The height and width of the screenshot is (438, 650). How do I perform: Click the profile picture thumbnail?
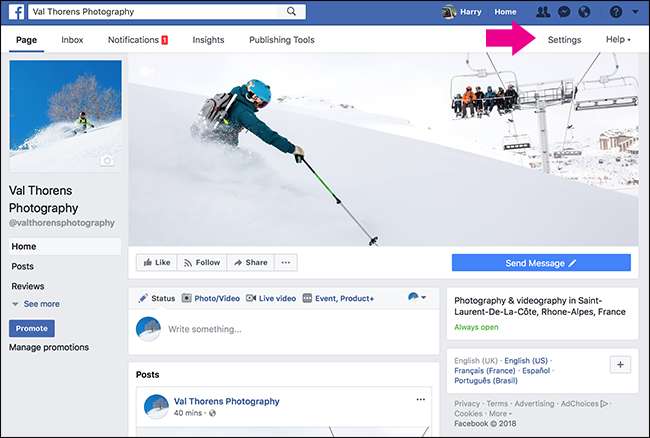pos(65,116)
